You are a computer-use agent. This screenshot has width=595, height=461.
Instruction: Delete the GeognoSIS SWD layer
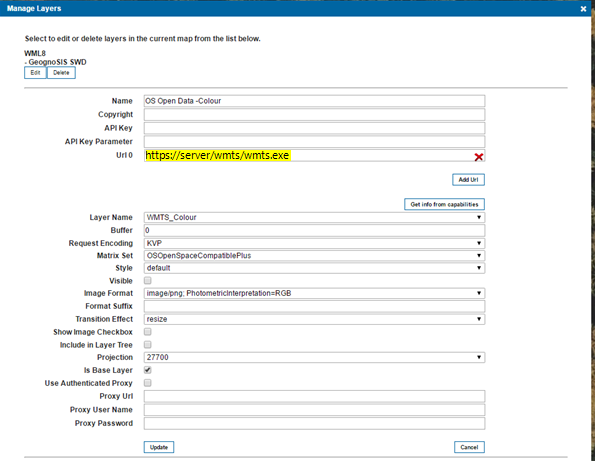click(61, 73)
